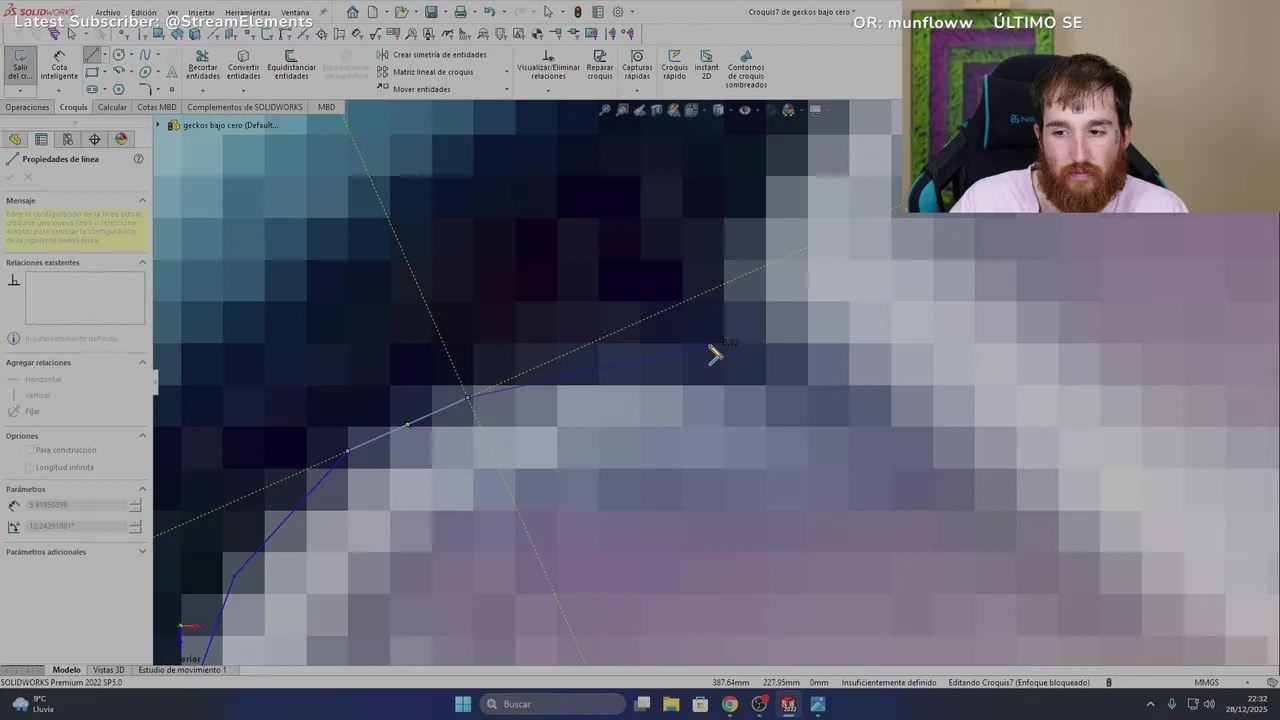Open Matriz lineal de croquis dropdown arrow
The width and height of the screenshot is (1280, 720).
[506, 72]
